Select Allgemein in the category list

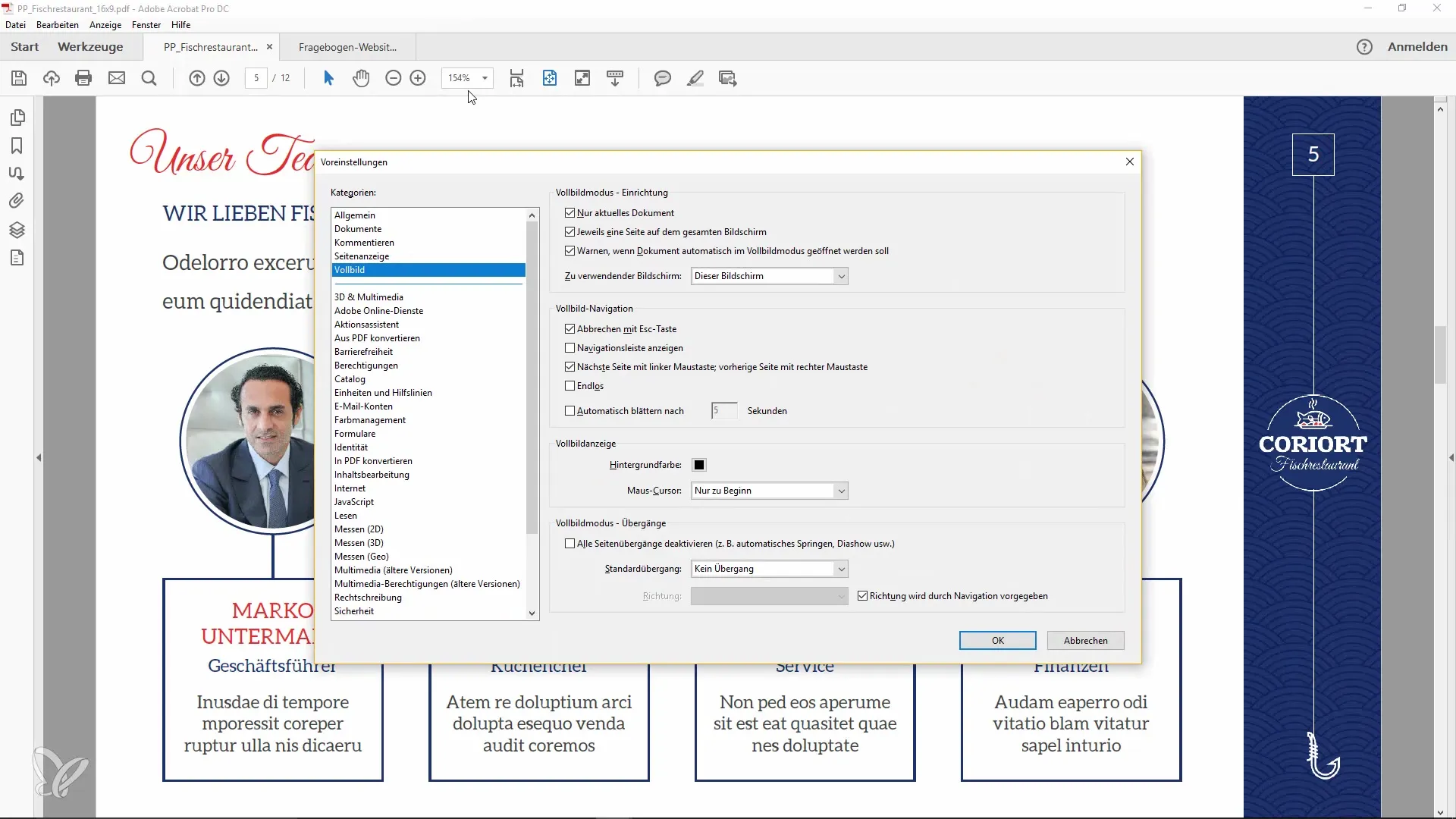(428, 215)
